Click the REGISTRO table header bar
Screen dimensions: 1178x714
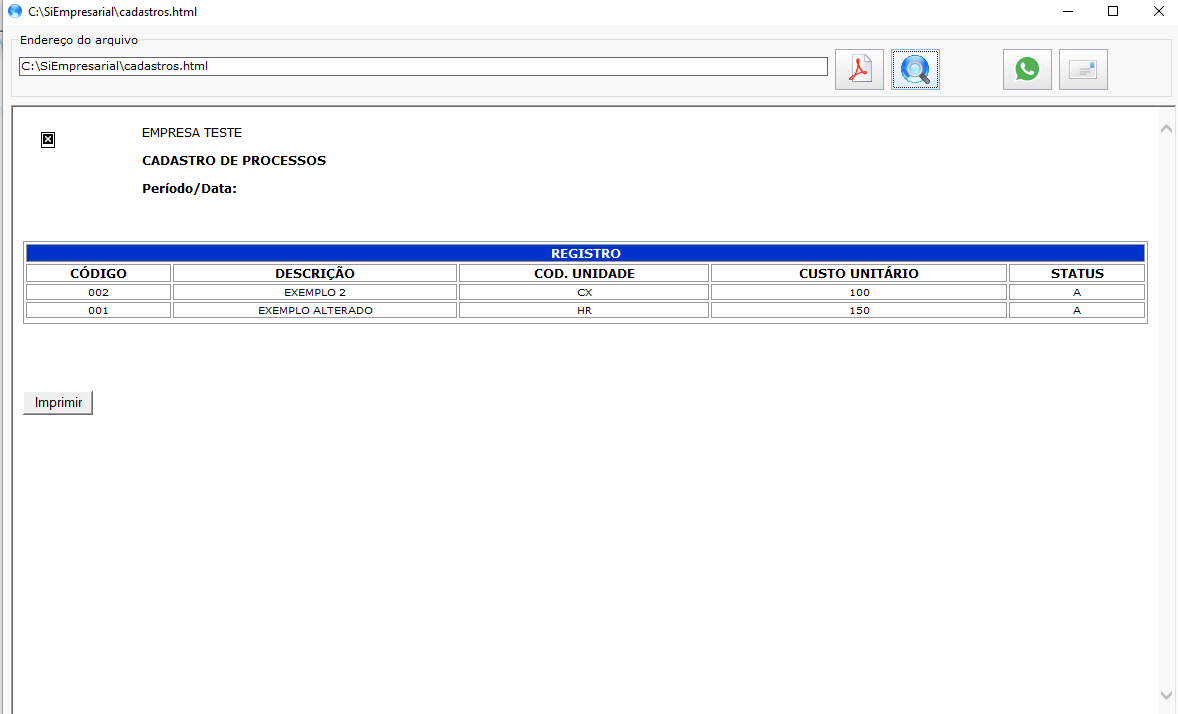click(585, 253)
